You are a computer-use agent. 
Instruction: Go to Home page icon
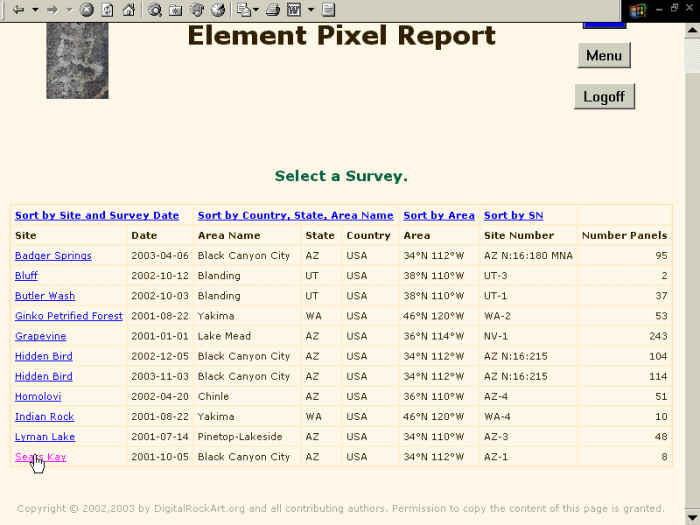[128, 10]
